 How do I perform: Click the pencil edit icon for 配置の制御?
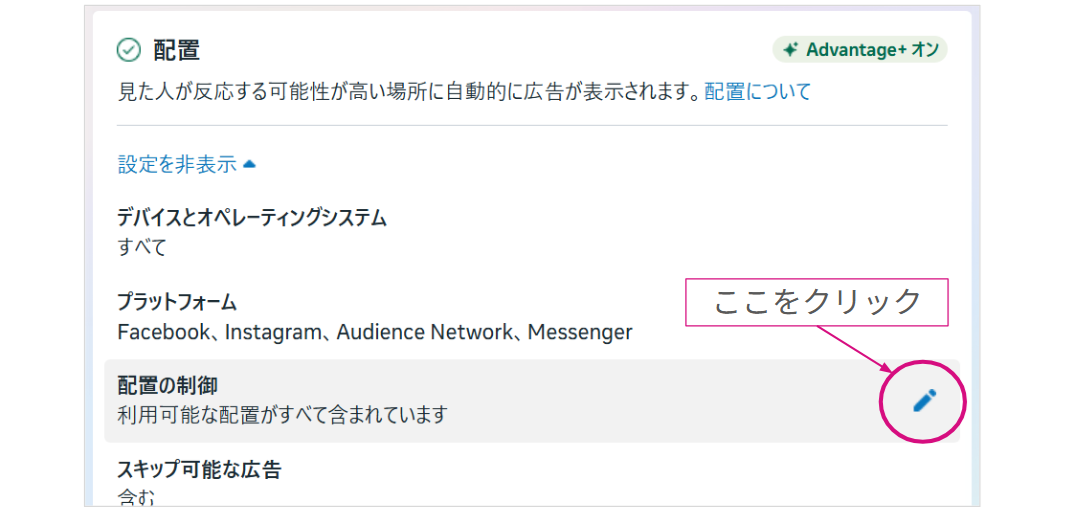pyautogui.click(x=924, y=401)
